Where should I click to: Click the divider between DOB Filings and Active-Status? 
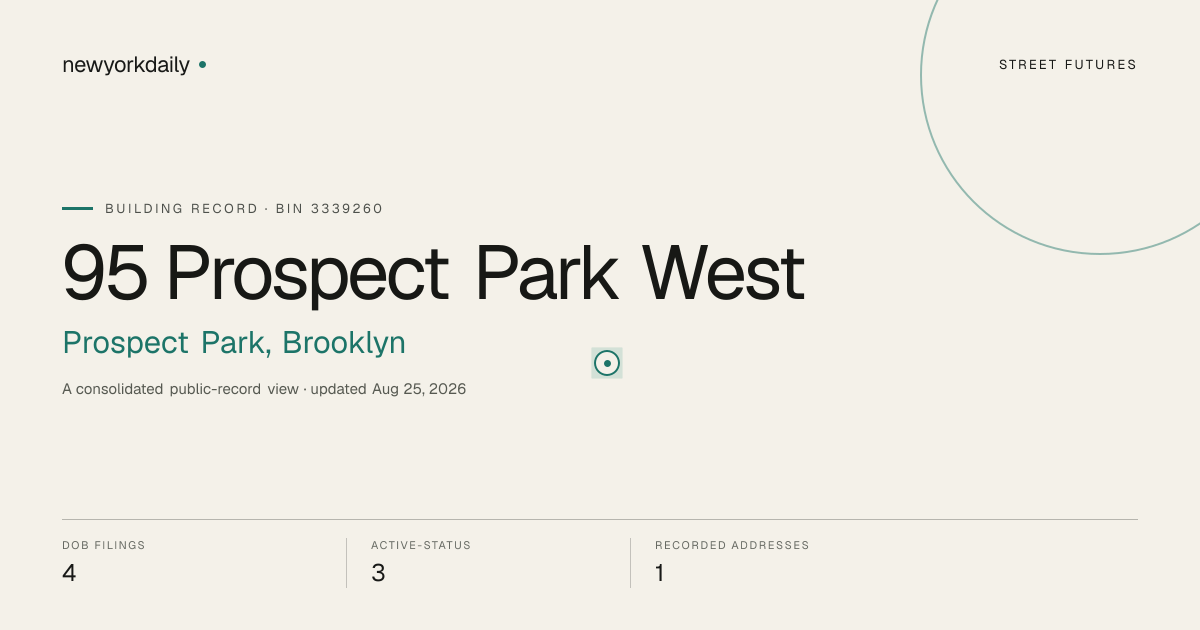[x=346, y=563]
